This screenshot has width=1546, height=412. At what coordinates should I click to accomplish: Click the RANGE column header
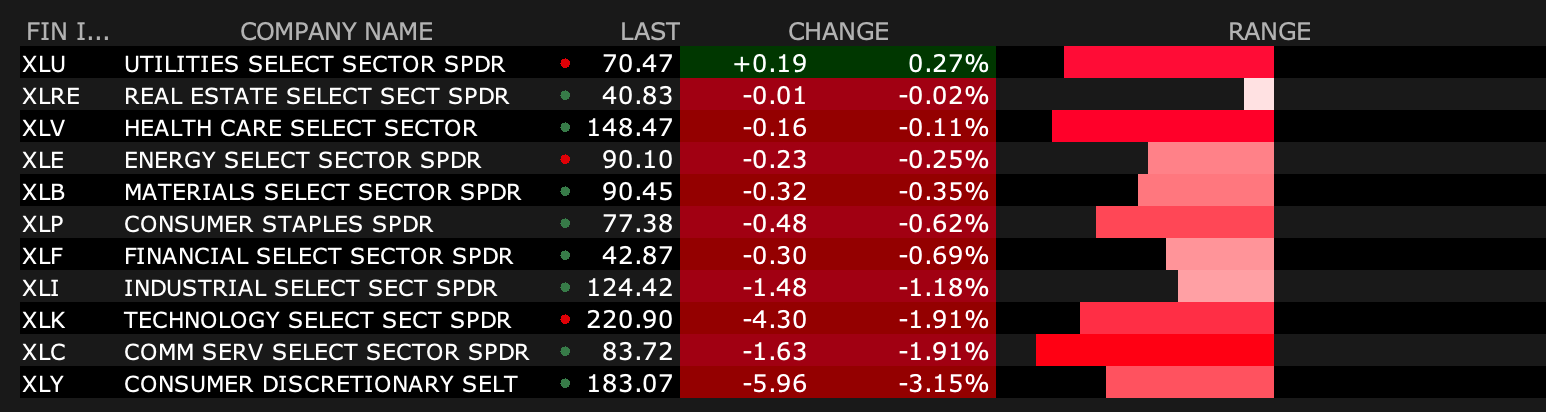(x=1269, y=31)
